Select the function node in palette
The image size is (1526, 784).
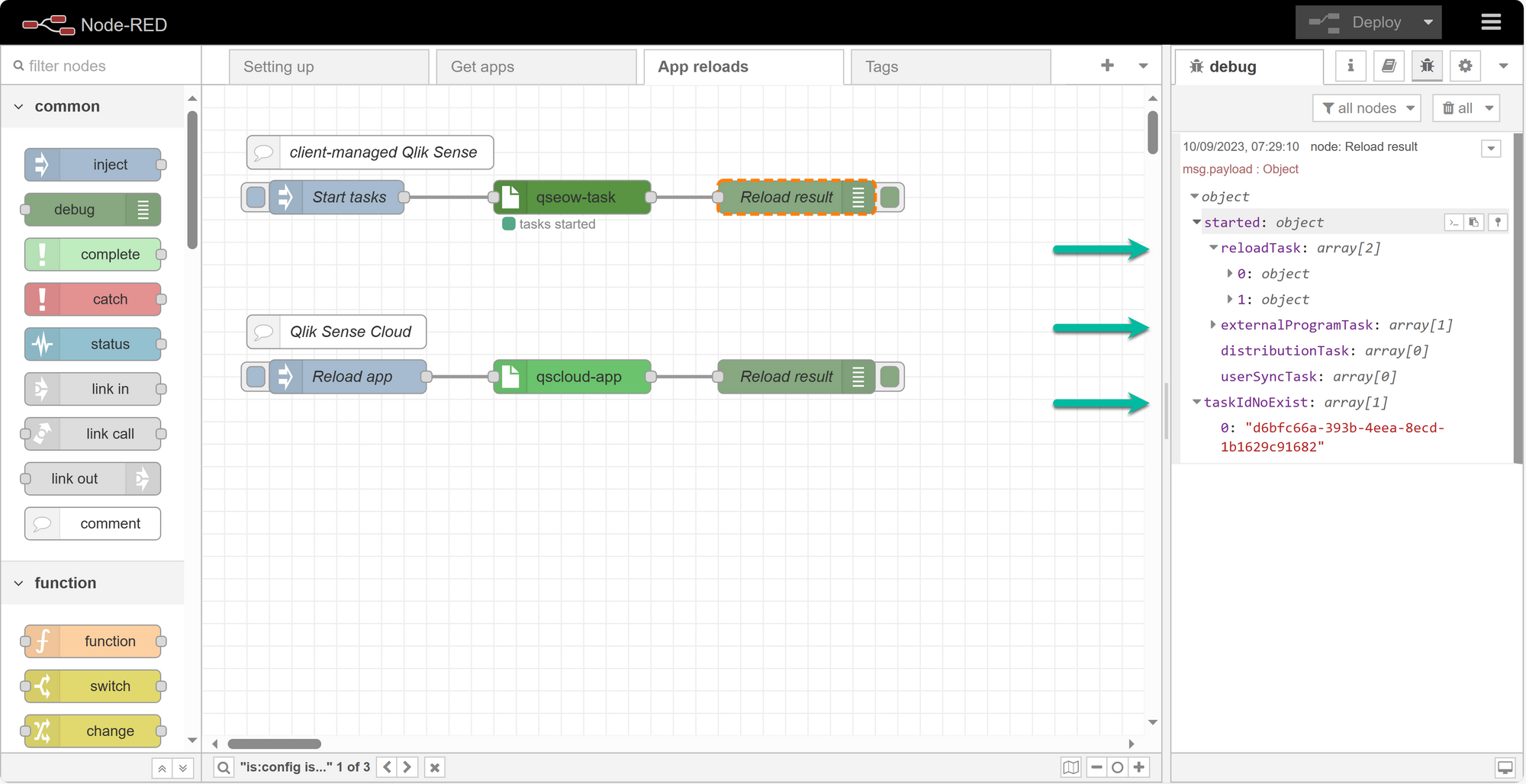93,641
